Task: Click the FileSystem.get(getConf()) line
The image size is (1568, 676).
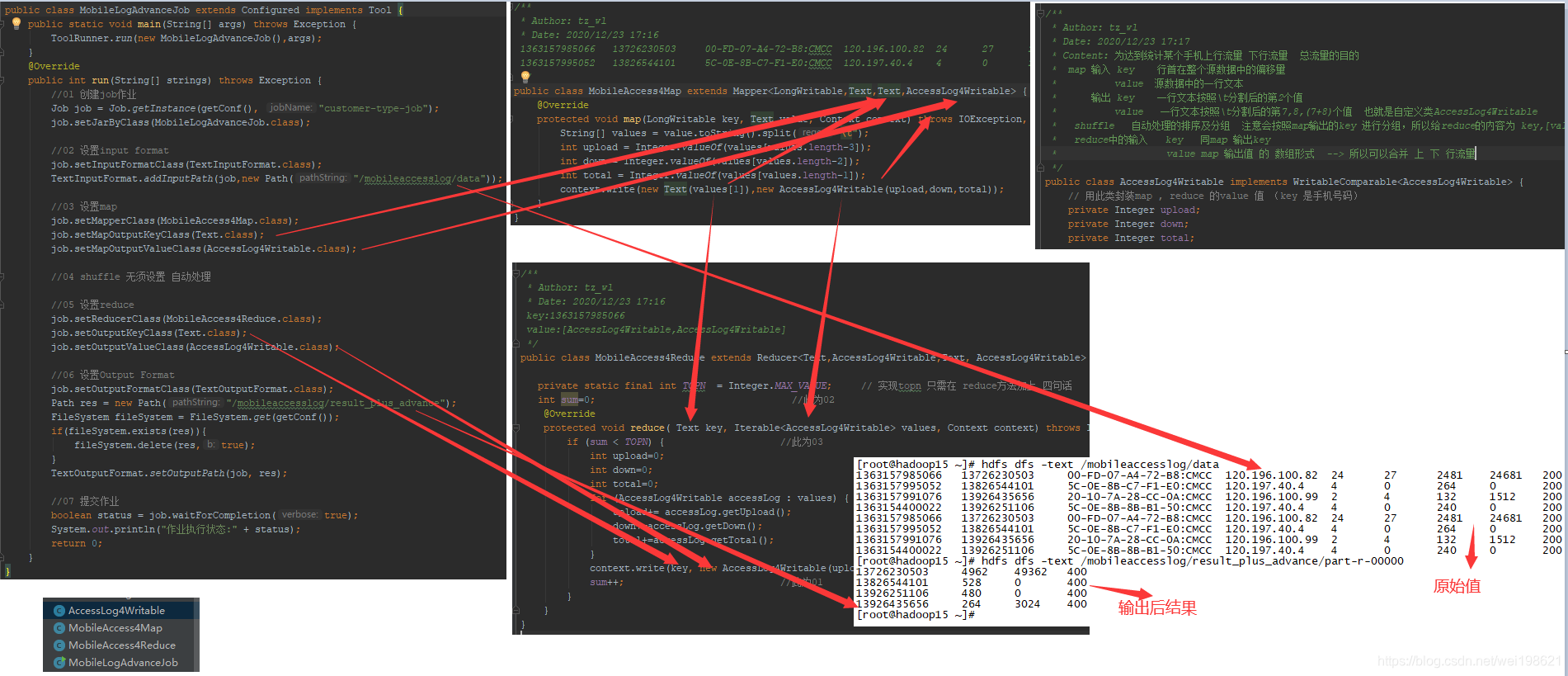Action: click(x=195, y=418)
